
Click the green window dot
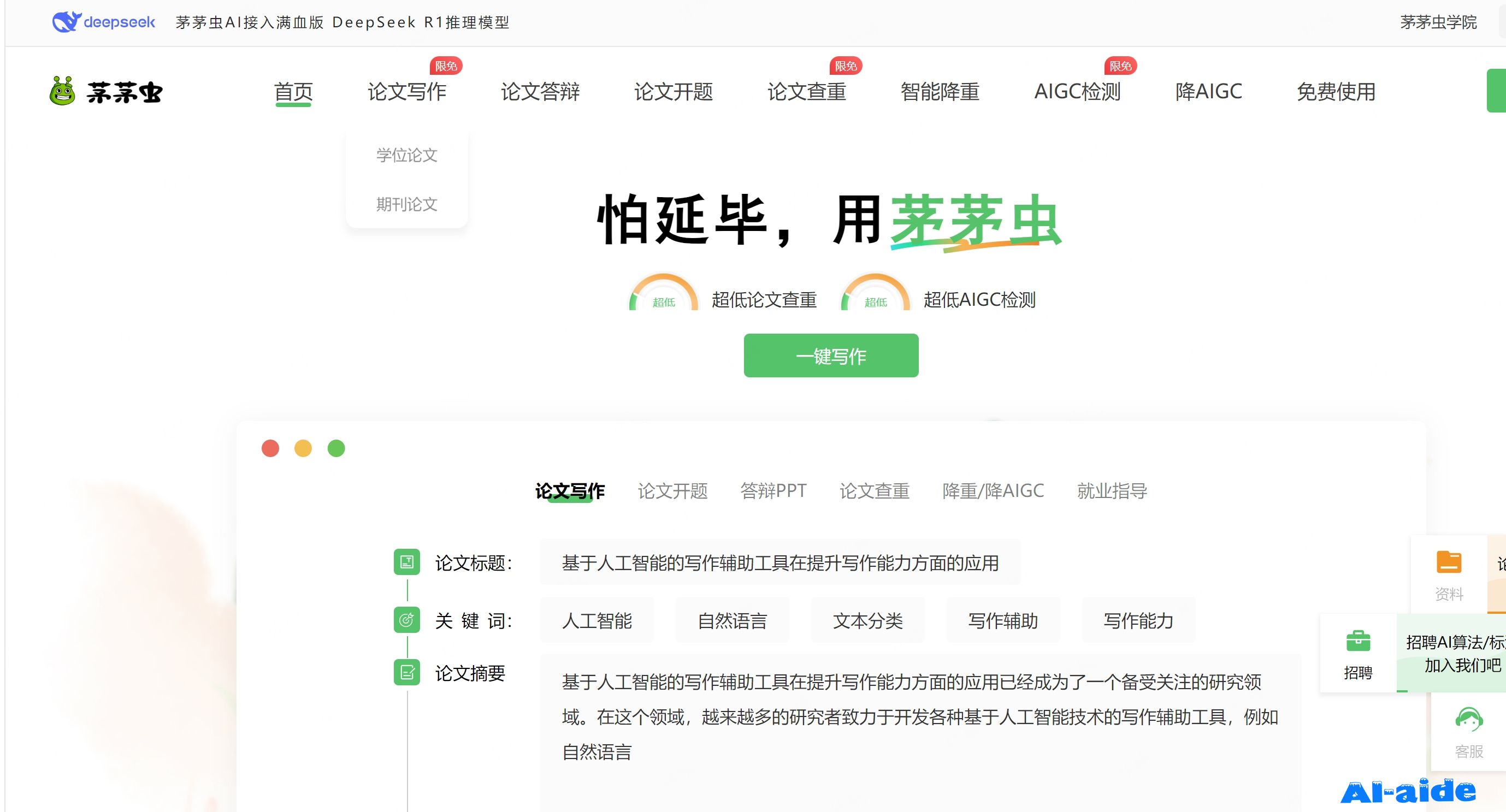336,448
